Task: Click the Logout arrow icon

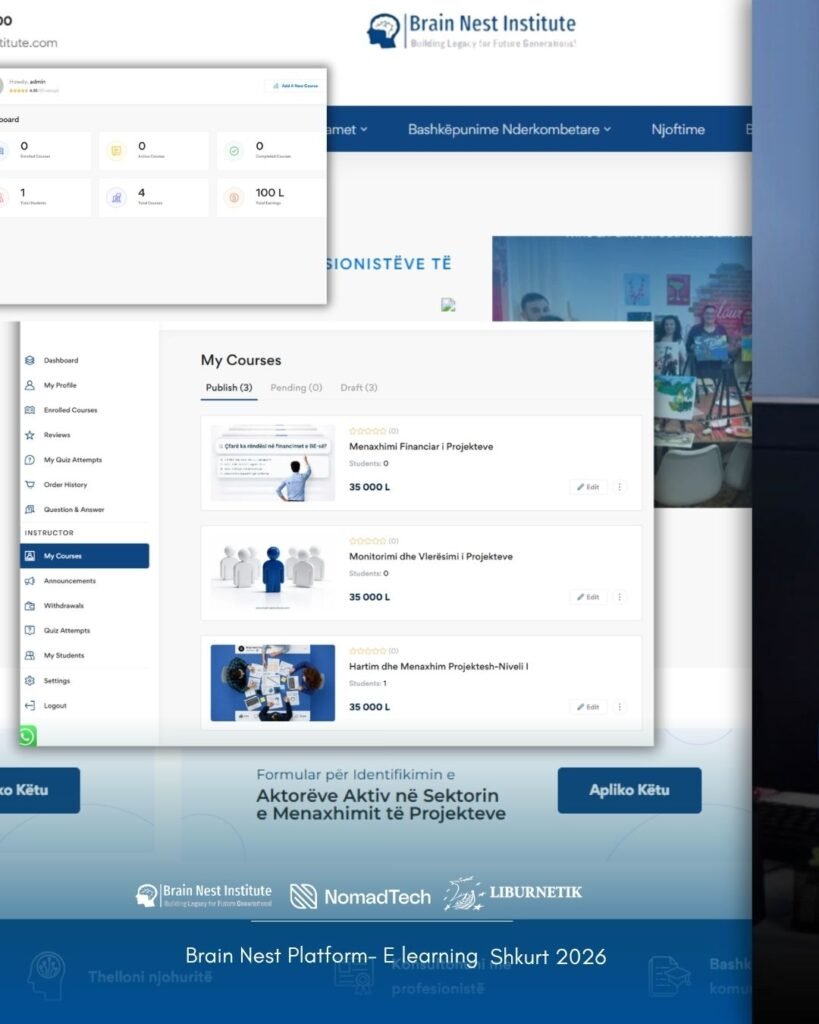Action: [x=30, y=706]
